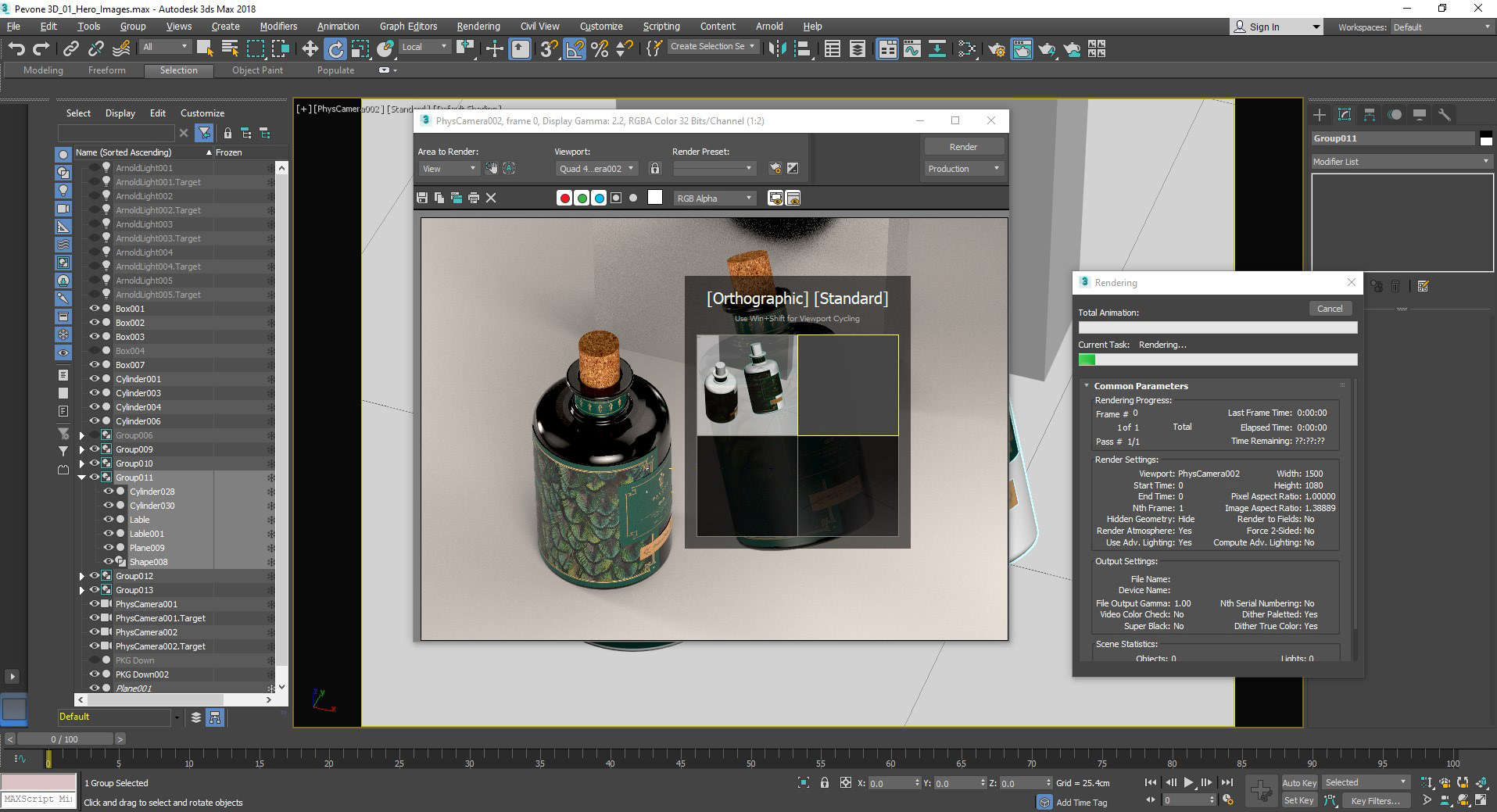Open the Modifiers menu
This screenshot has width=1497, height=812.
tap(278, 27)
